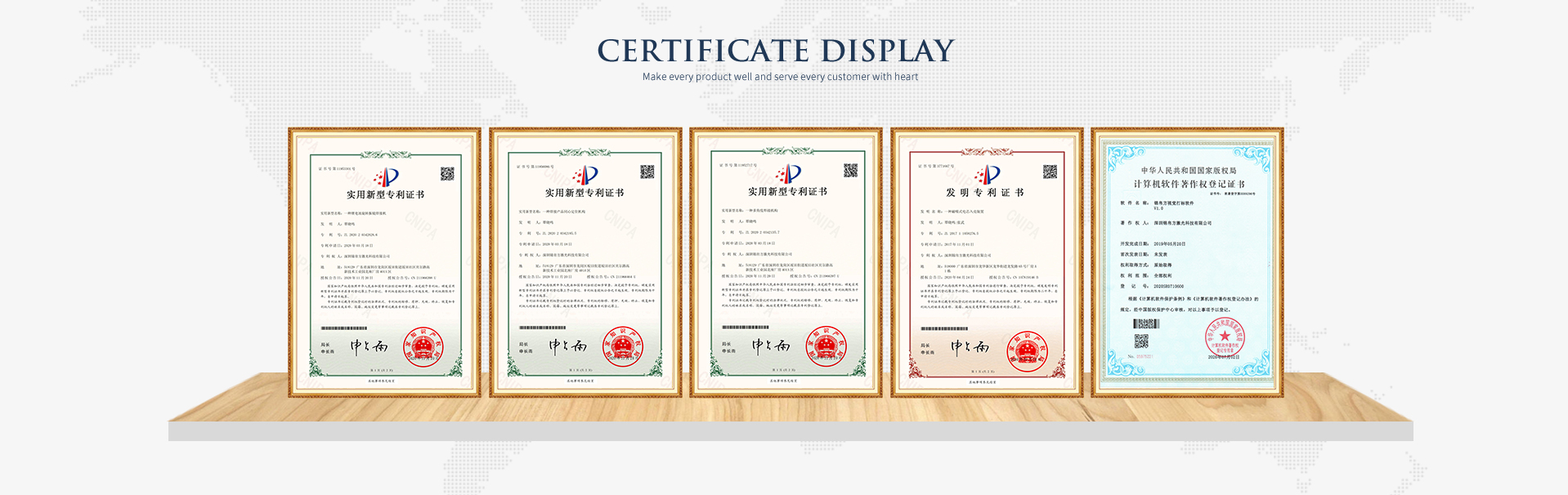Click the red seal on the middle certificate
Image resolution: width=1568 pixels, height=495 pixels.
click(826, 346)
